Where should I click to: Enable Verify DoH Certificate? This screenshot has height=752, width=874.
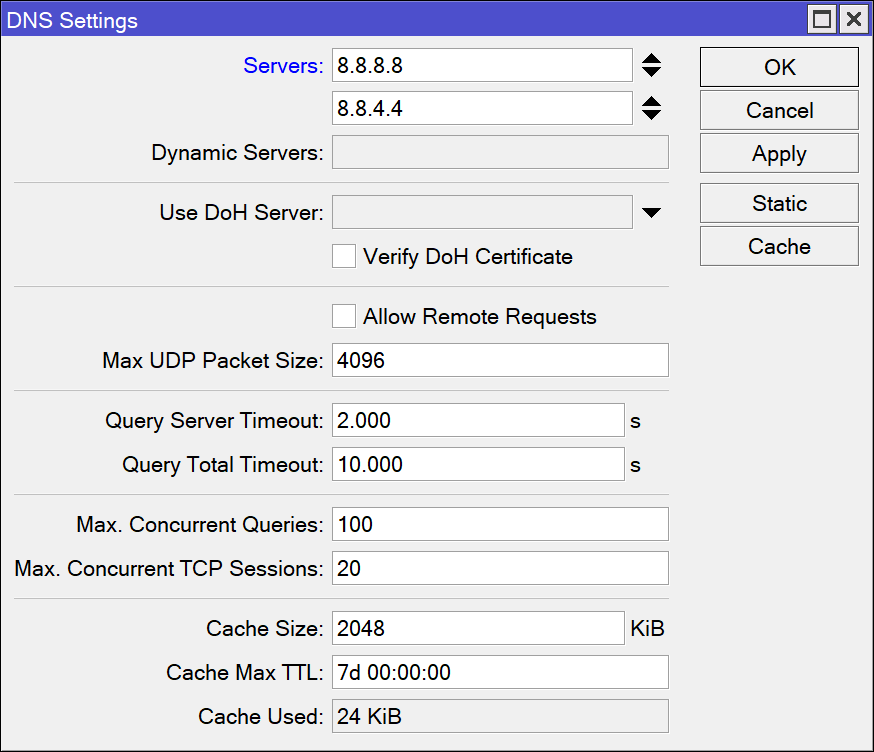pyautogui.click(x=343, y=256)
